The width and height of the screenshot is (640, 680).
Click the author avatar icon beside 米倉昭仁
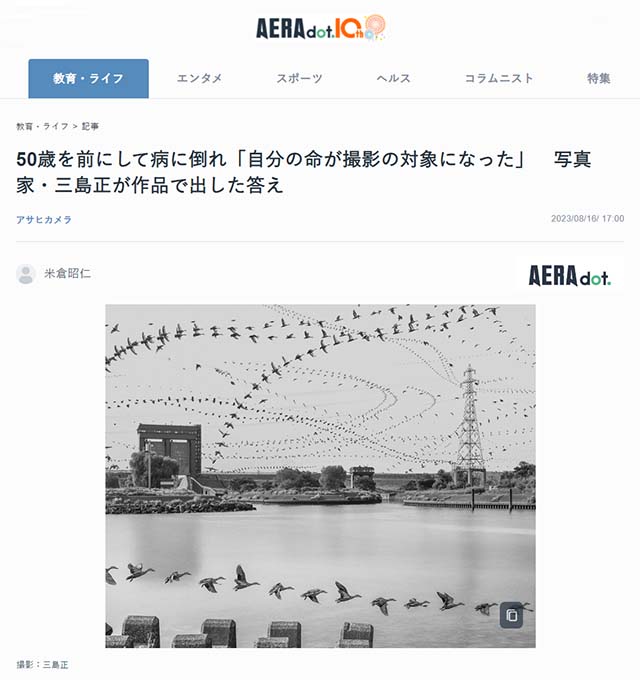click(26, 274)
